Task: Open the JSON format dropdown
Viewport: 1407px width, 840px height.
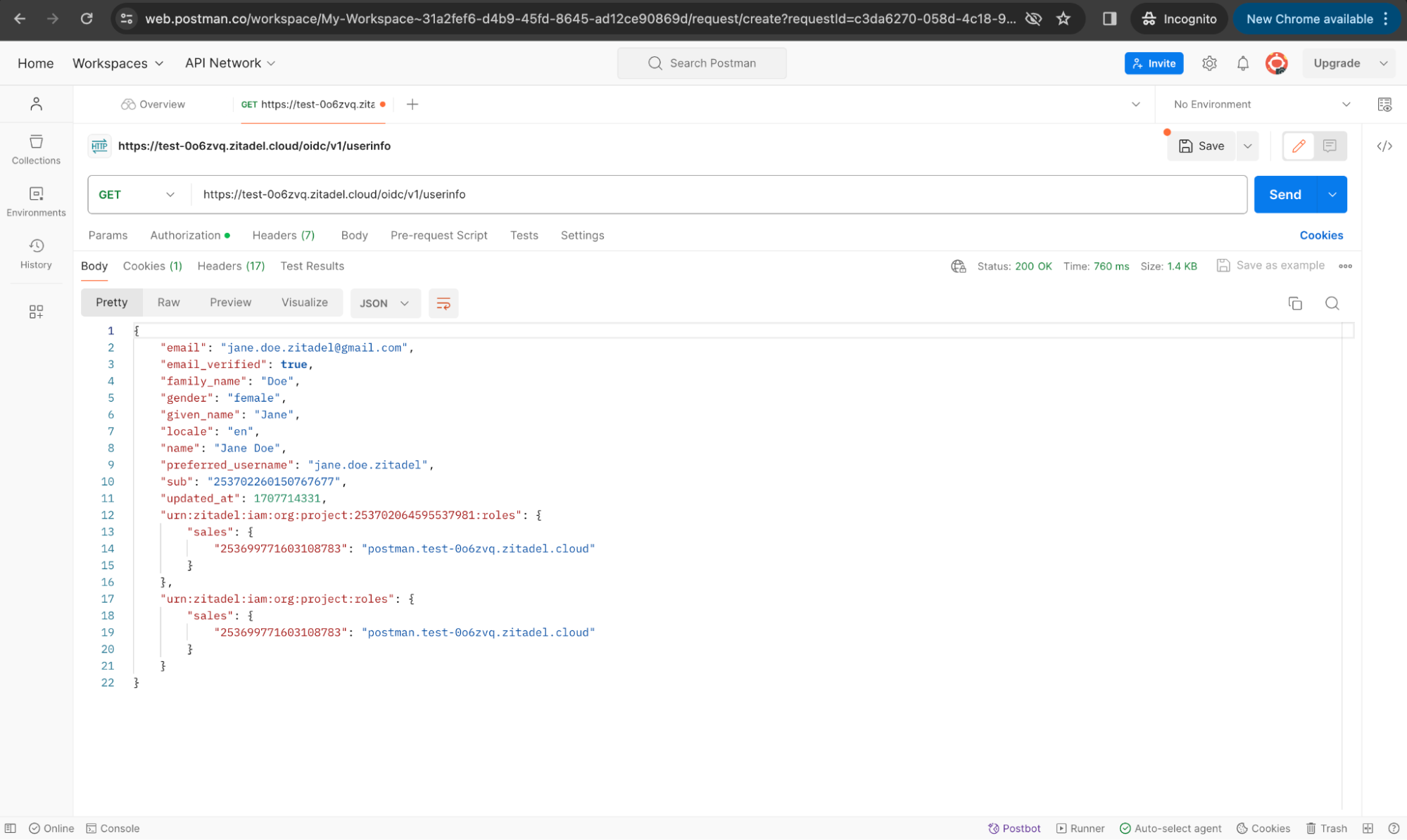Action: (384, 303)
